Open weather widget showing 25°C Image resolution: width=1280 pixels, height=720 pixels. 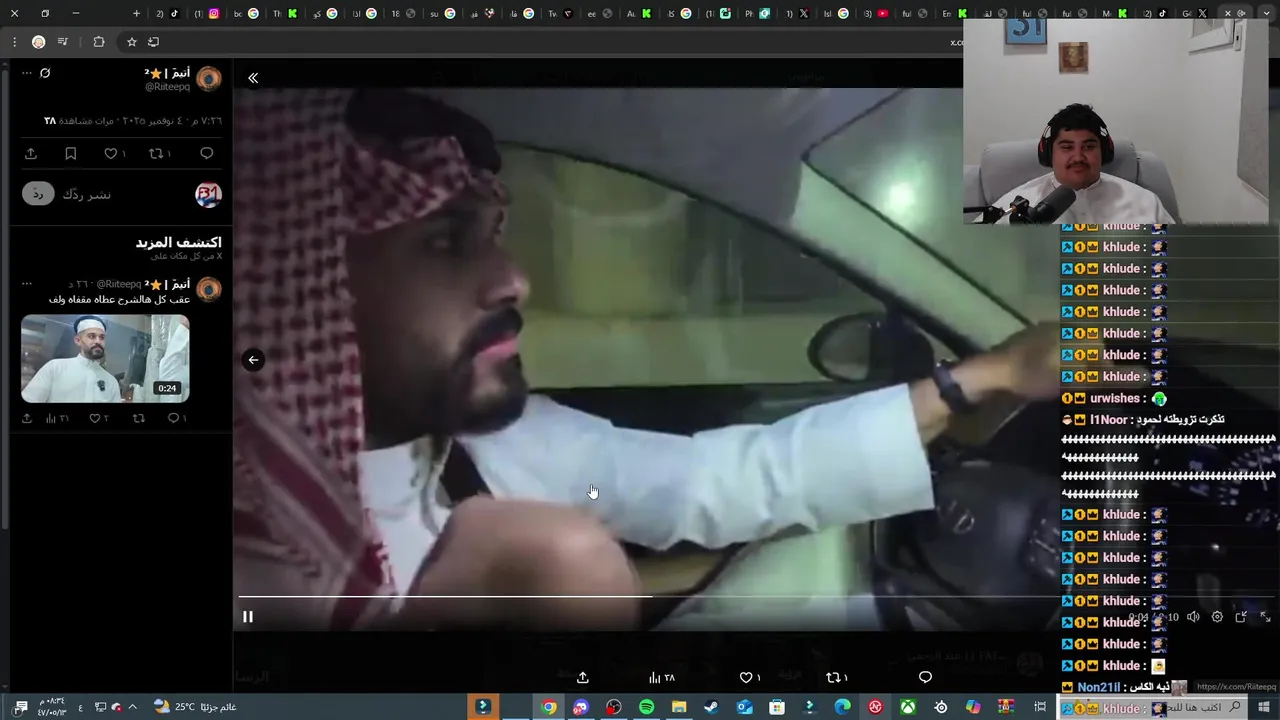[x=196, y=707]
